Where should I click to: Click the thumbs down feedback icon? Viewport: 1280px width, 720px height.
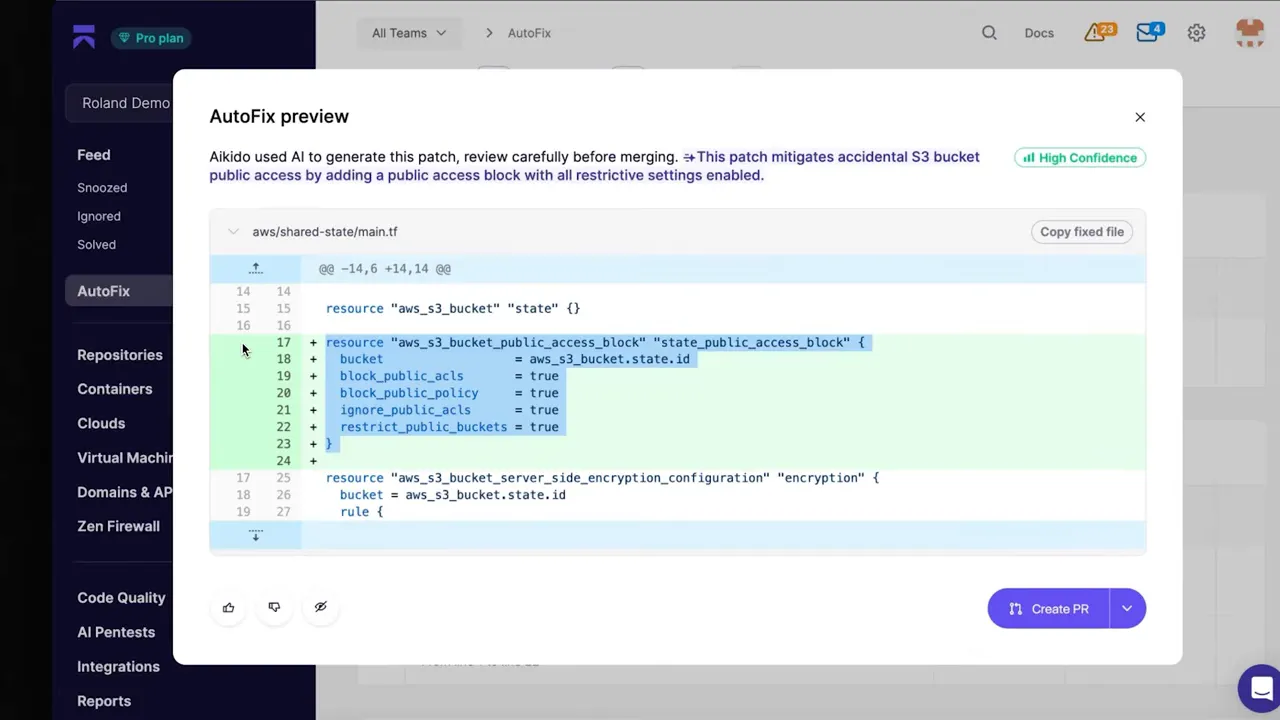pos(274,607)
